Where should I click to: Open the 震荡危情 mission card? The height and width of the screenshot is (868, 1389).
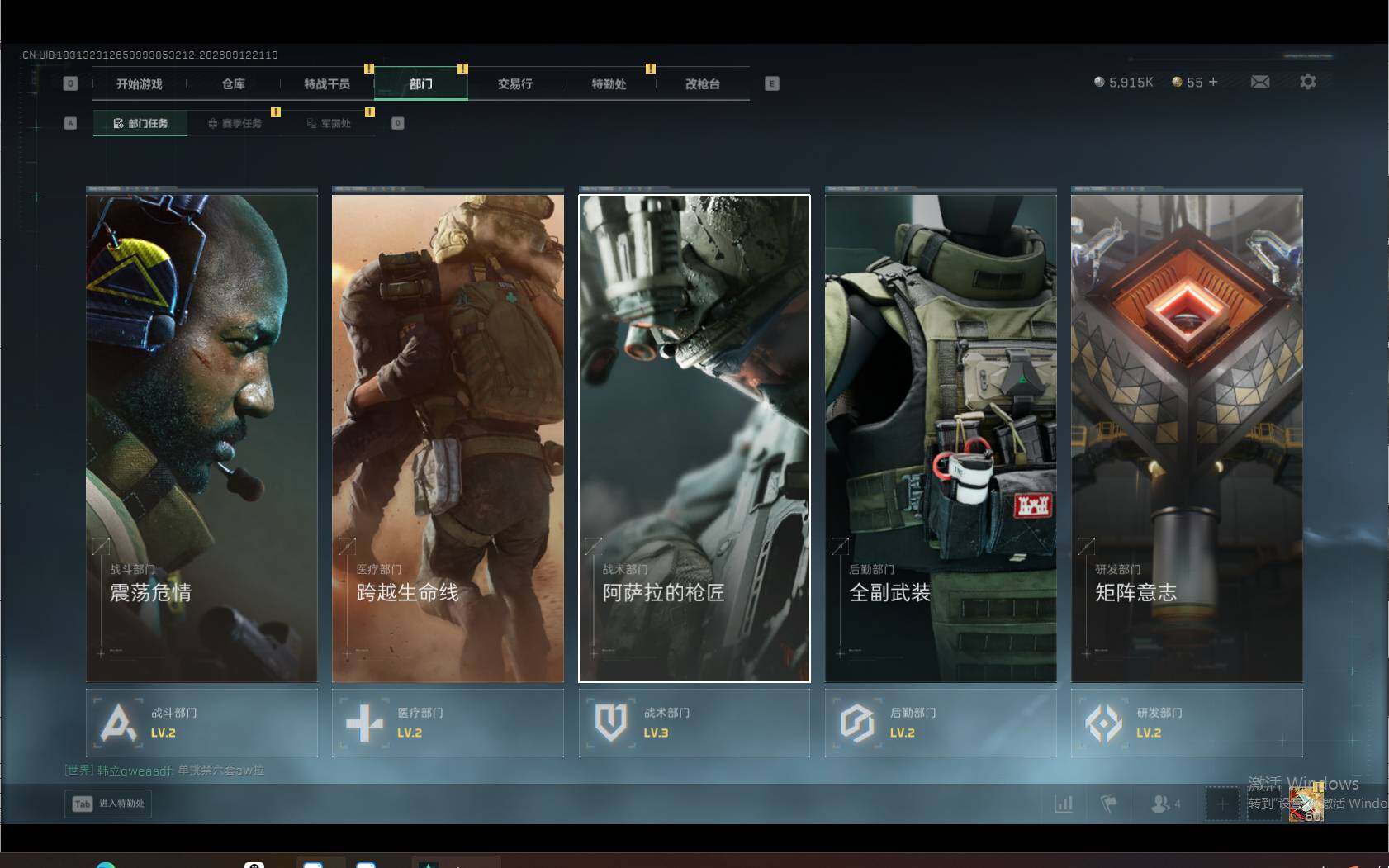pos(201,439)
